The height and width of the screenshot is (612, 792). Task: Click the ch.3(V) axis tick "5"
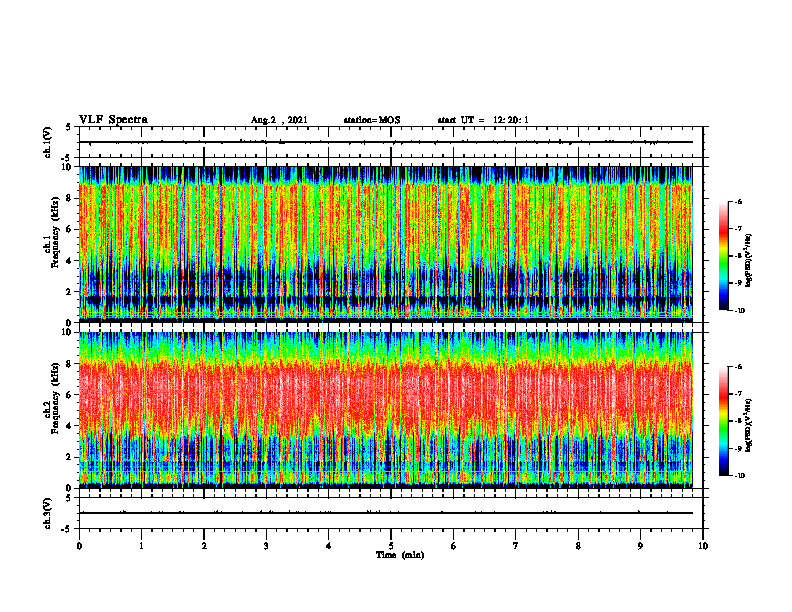69,498
